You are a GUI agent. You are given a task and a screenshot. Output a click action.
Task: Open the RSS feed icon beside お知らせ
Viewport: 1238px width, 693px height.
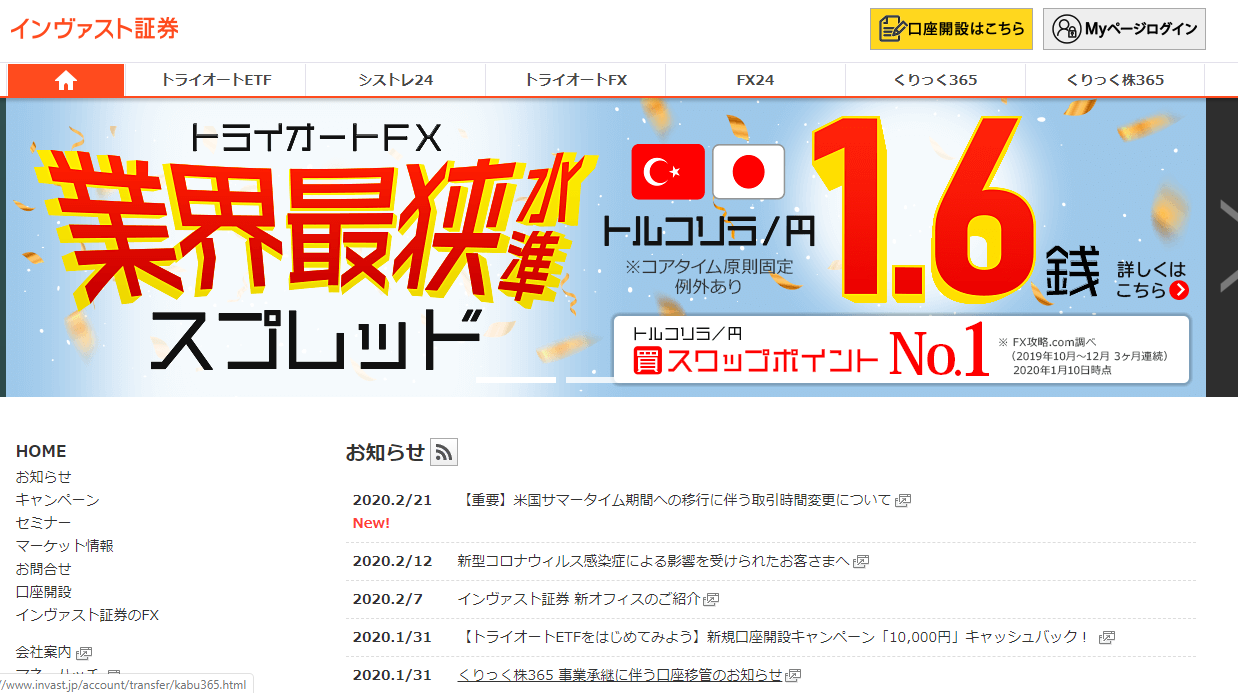tap(444, 453)
